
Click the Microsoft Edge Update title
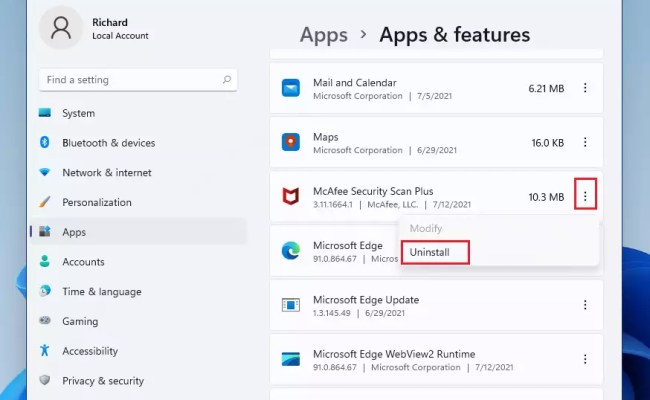pos(366,300)
